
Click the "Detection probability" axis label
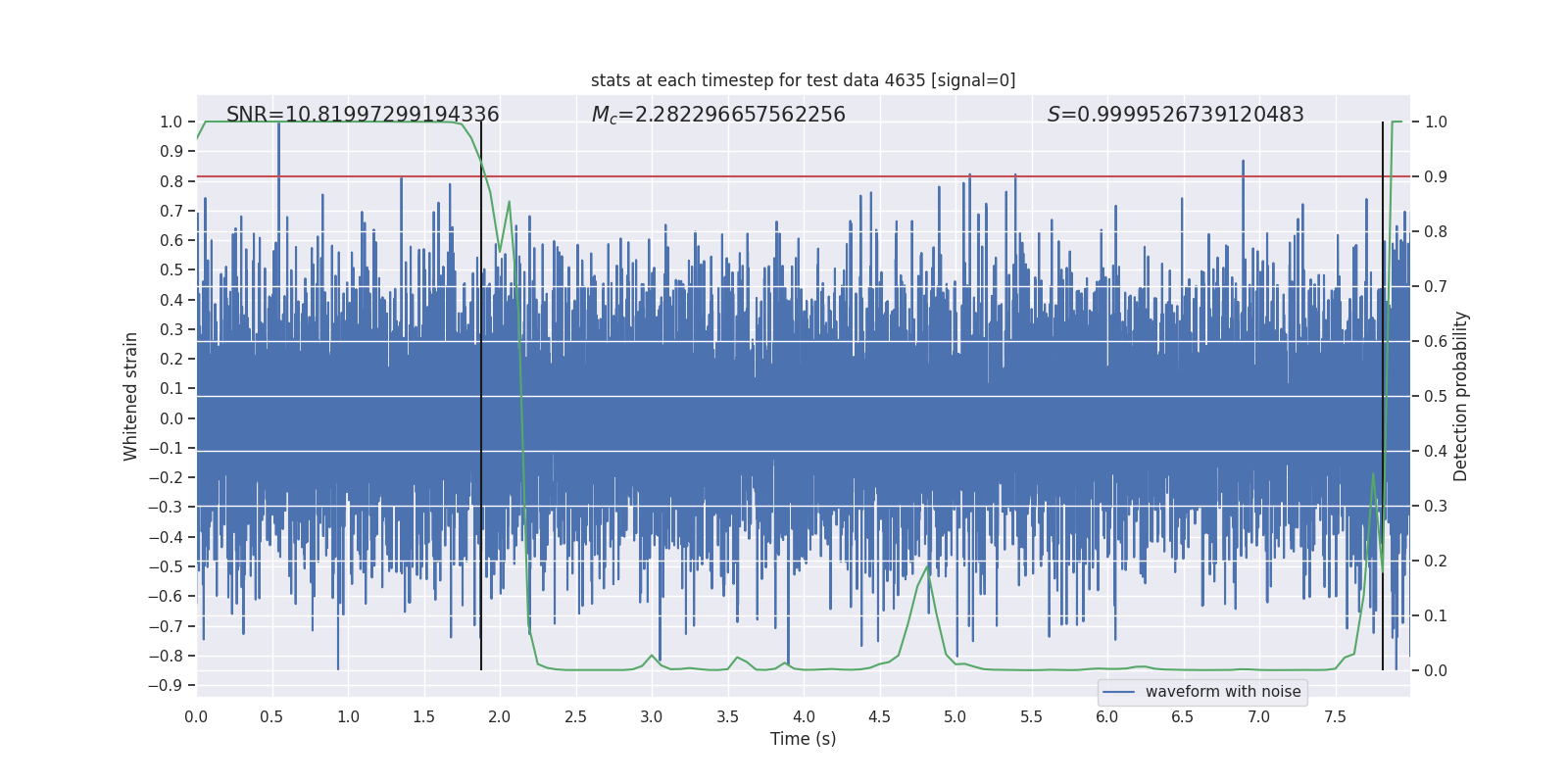[x=1460, y=396]
